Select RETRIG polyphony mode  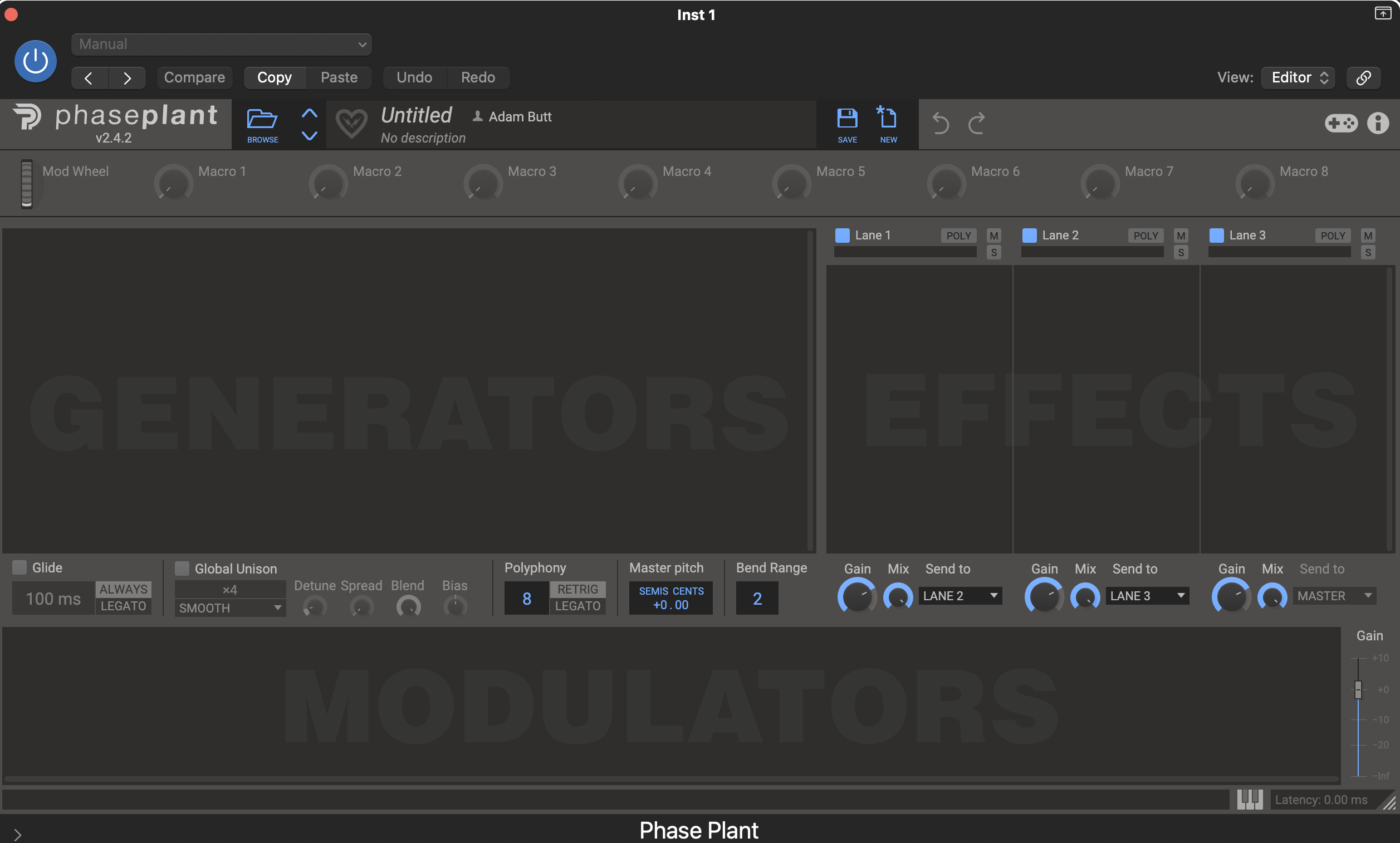click(577, 589)
